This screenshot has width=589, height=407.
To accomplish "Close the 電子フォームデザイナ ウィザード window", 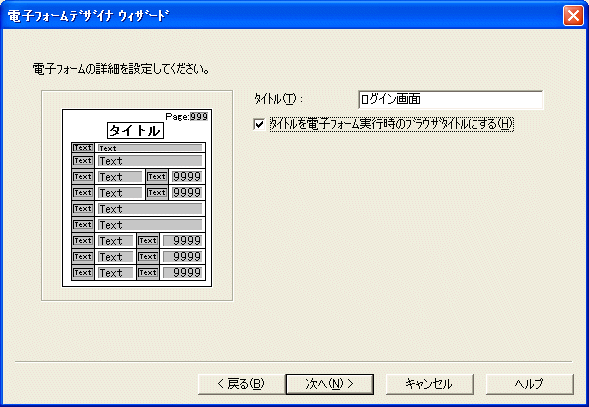I will point(573,16).
